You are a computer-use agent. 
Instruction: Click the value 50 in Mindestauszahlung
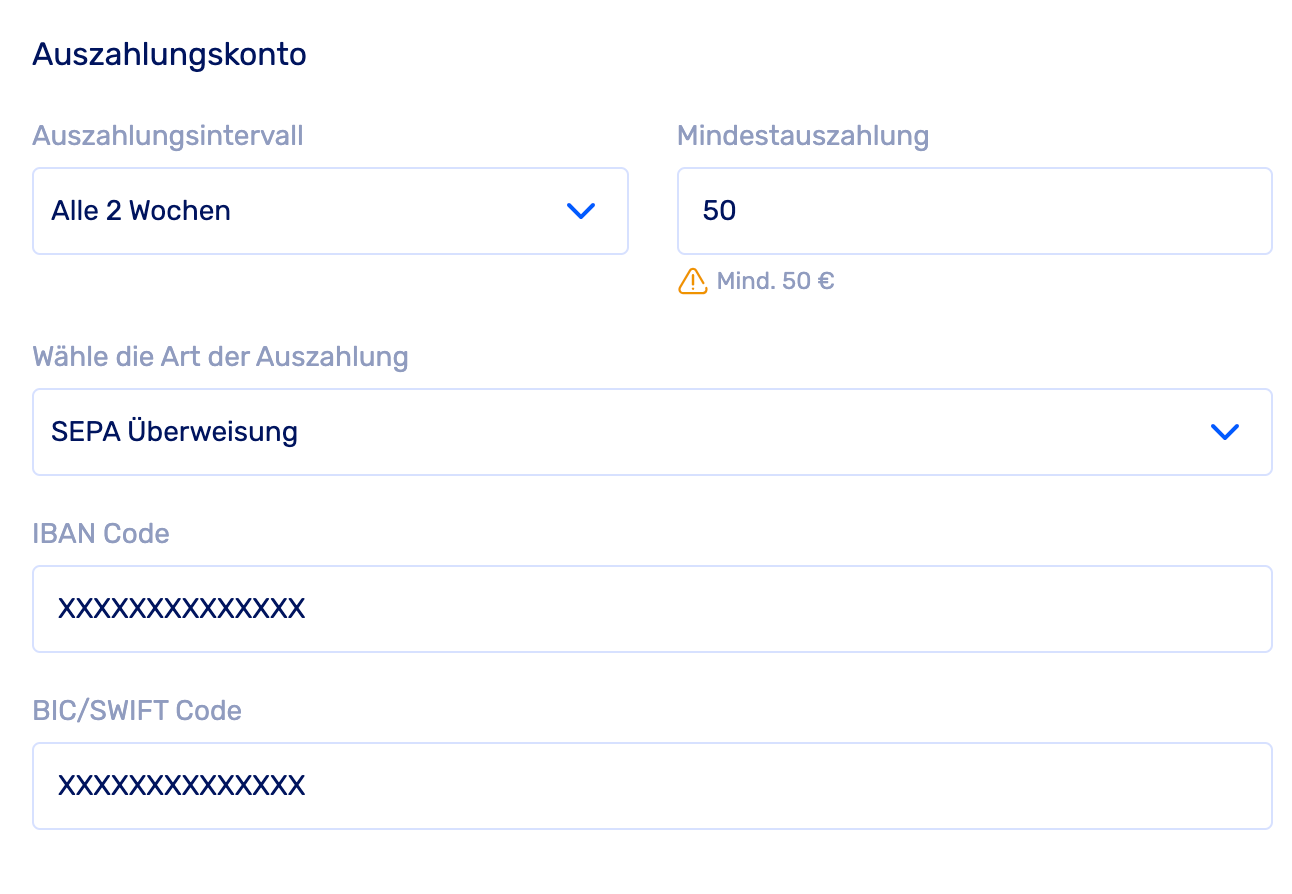coord(719,211)
